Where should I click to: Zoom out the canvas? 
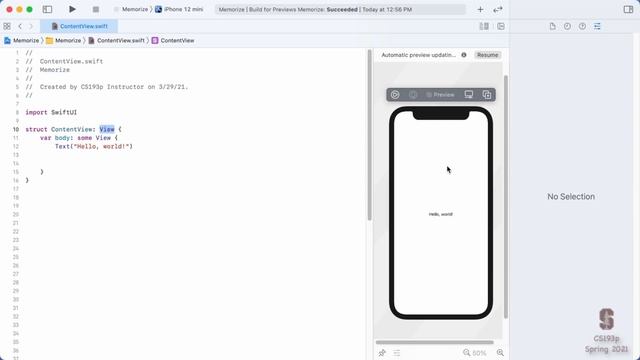tap(466, 353)
